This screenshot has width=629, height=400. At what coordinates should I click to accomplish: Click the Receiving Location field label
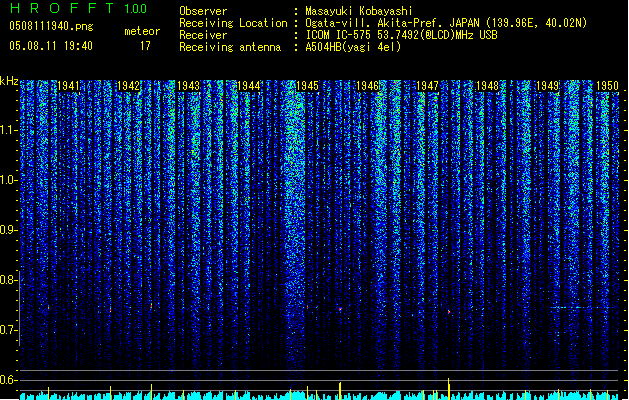(x=233, y=23)
